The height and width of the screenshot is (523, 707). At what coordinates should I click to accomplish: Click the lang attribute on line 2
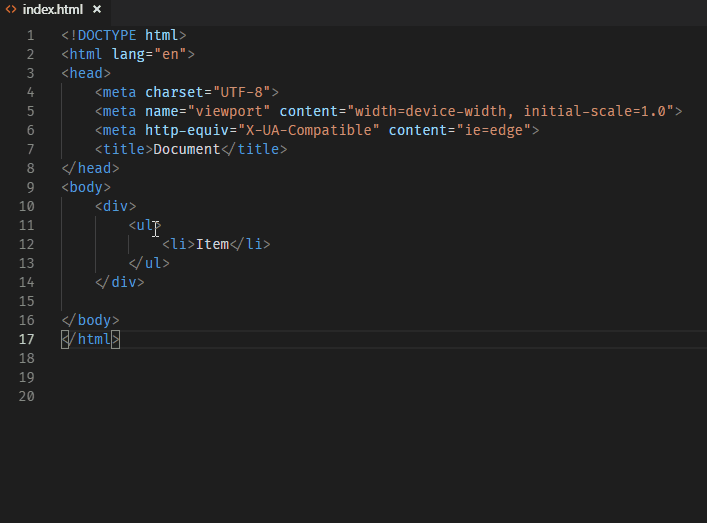(x=129, y=54)
